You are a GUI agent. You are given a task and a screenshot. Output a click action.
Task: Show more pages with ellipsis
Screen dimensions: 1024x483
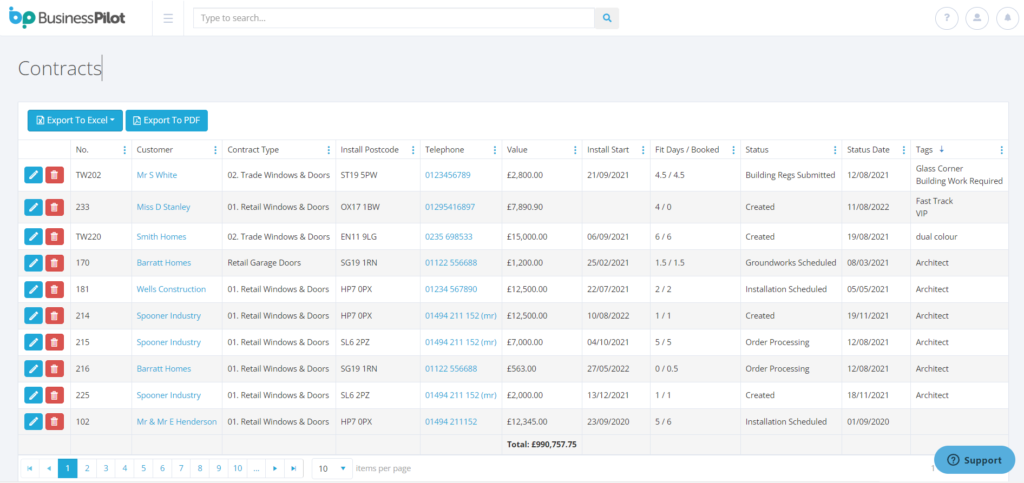click(257, 468)
